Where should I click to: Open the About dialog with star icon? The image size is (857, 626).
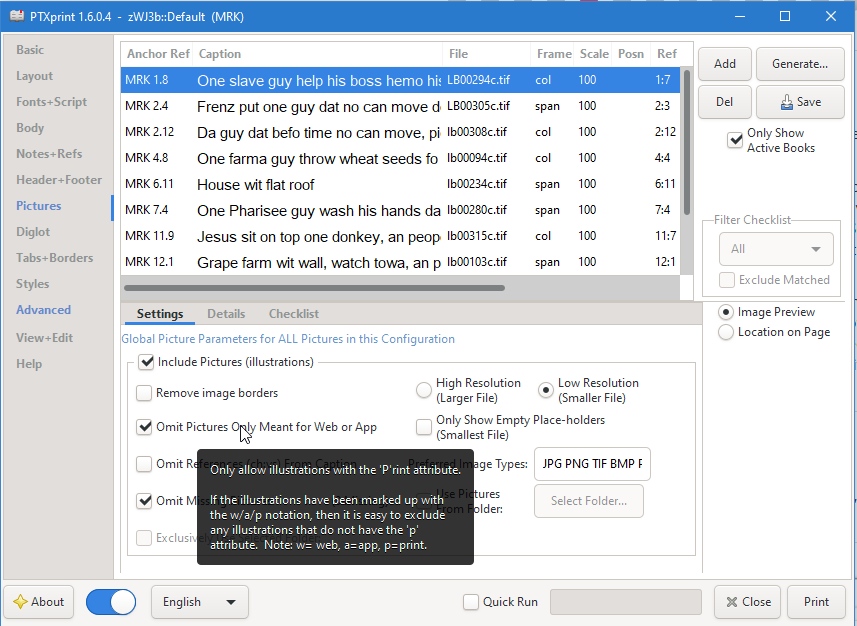[x=38, y=602]
